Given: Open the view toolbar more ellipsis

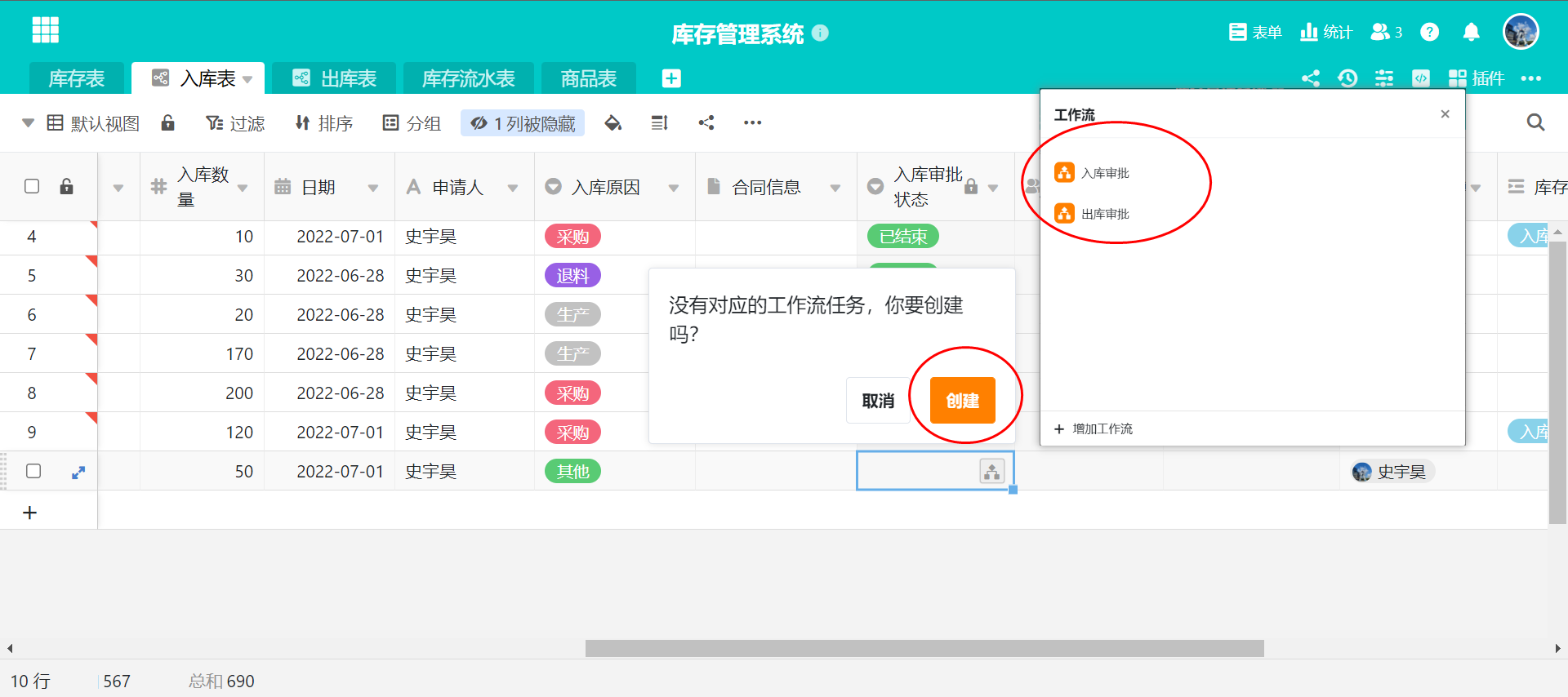Looking at the screenshot, I should tap(753, 122).
